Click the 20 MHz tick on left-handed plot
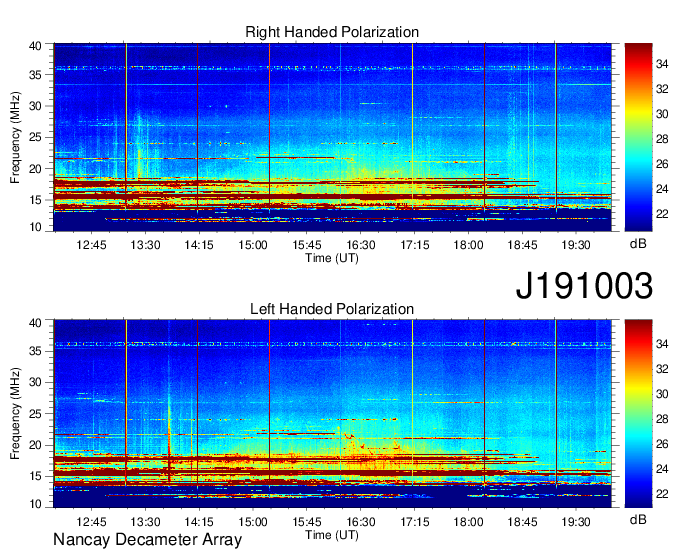Image resolution: width=680 pixels, height=552 pixels. (35, 445)
